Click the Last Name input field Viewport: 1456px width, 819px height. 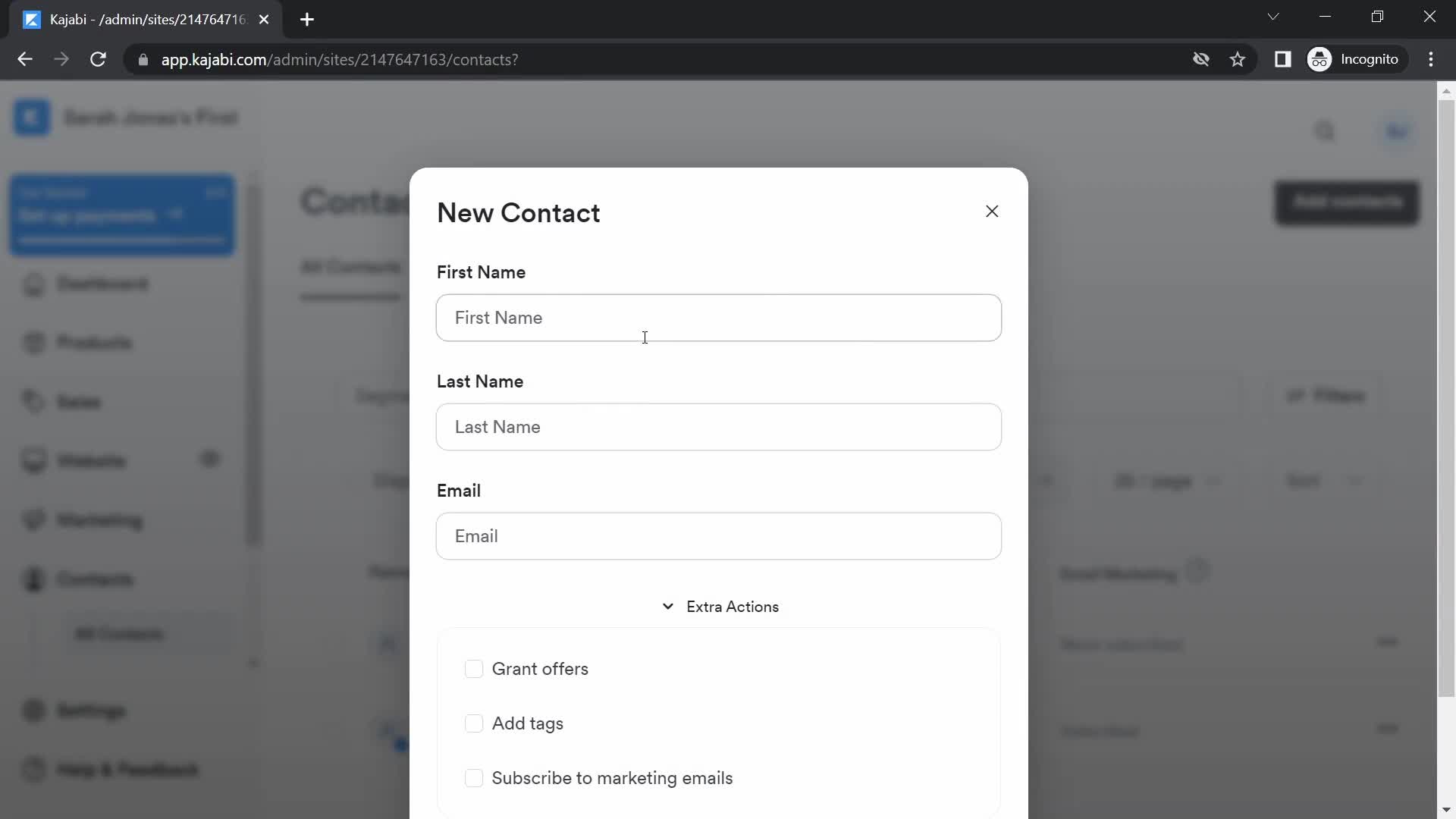coord(718,427)
